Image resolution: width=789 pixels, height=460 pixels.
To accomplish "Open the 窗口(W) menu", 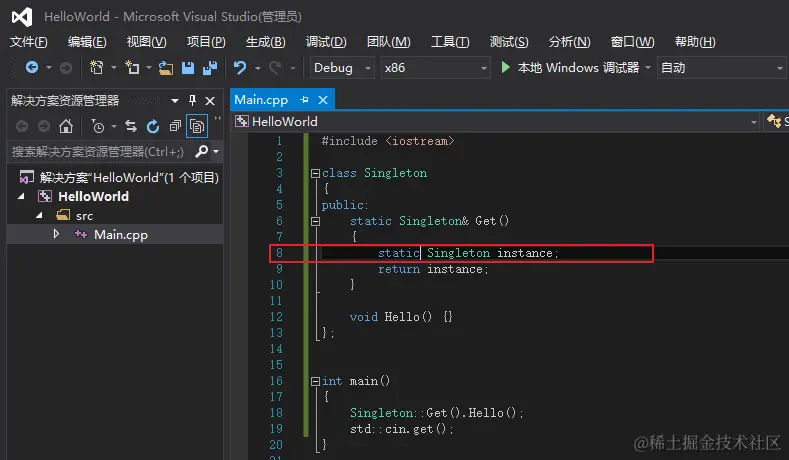I will point(632,42).
